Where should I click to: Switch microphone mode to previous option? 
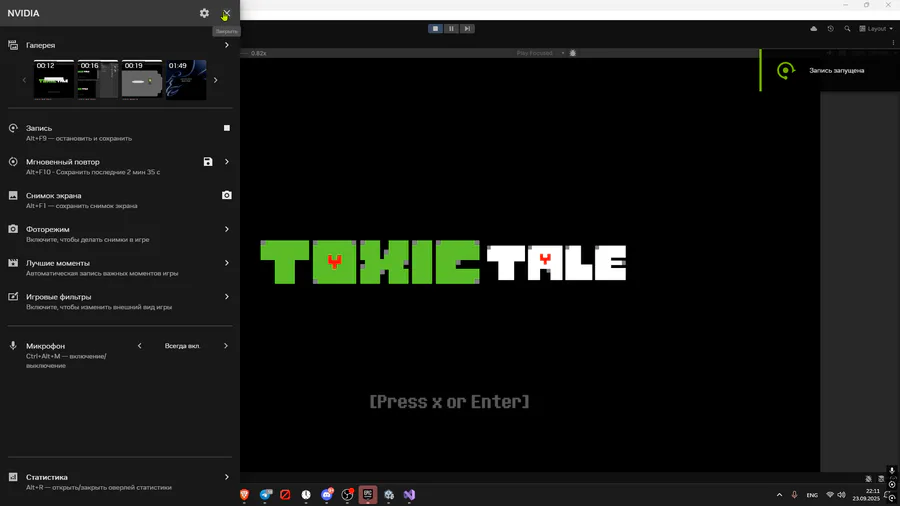[x=139, y=346]
